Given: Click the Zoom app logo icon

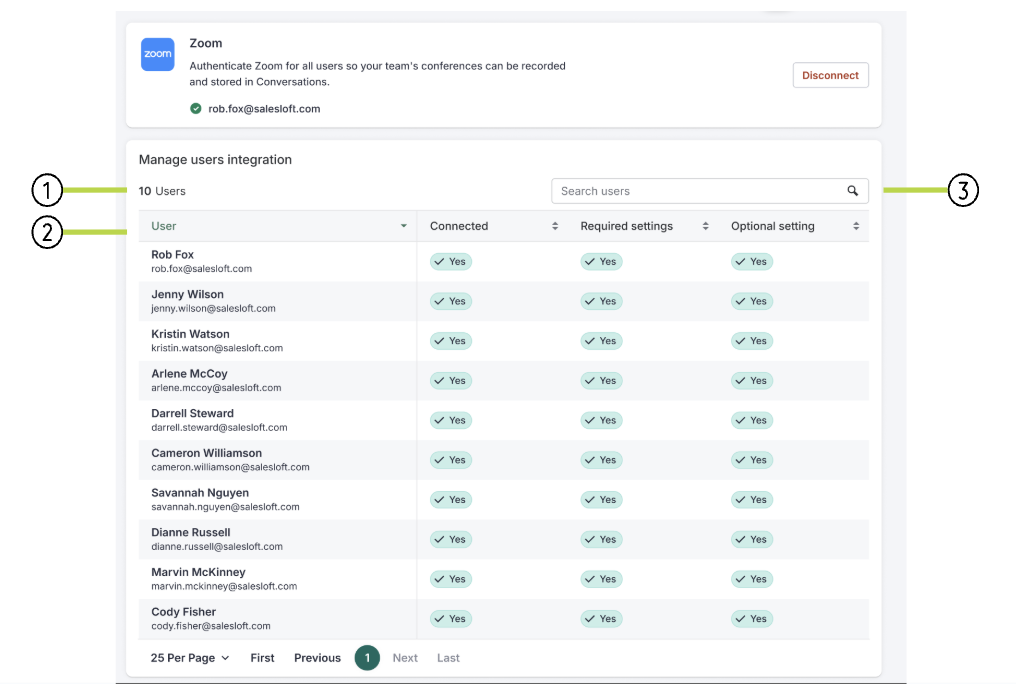Looking at the screenshot, I should (157, 54).
